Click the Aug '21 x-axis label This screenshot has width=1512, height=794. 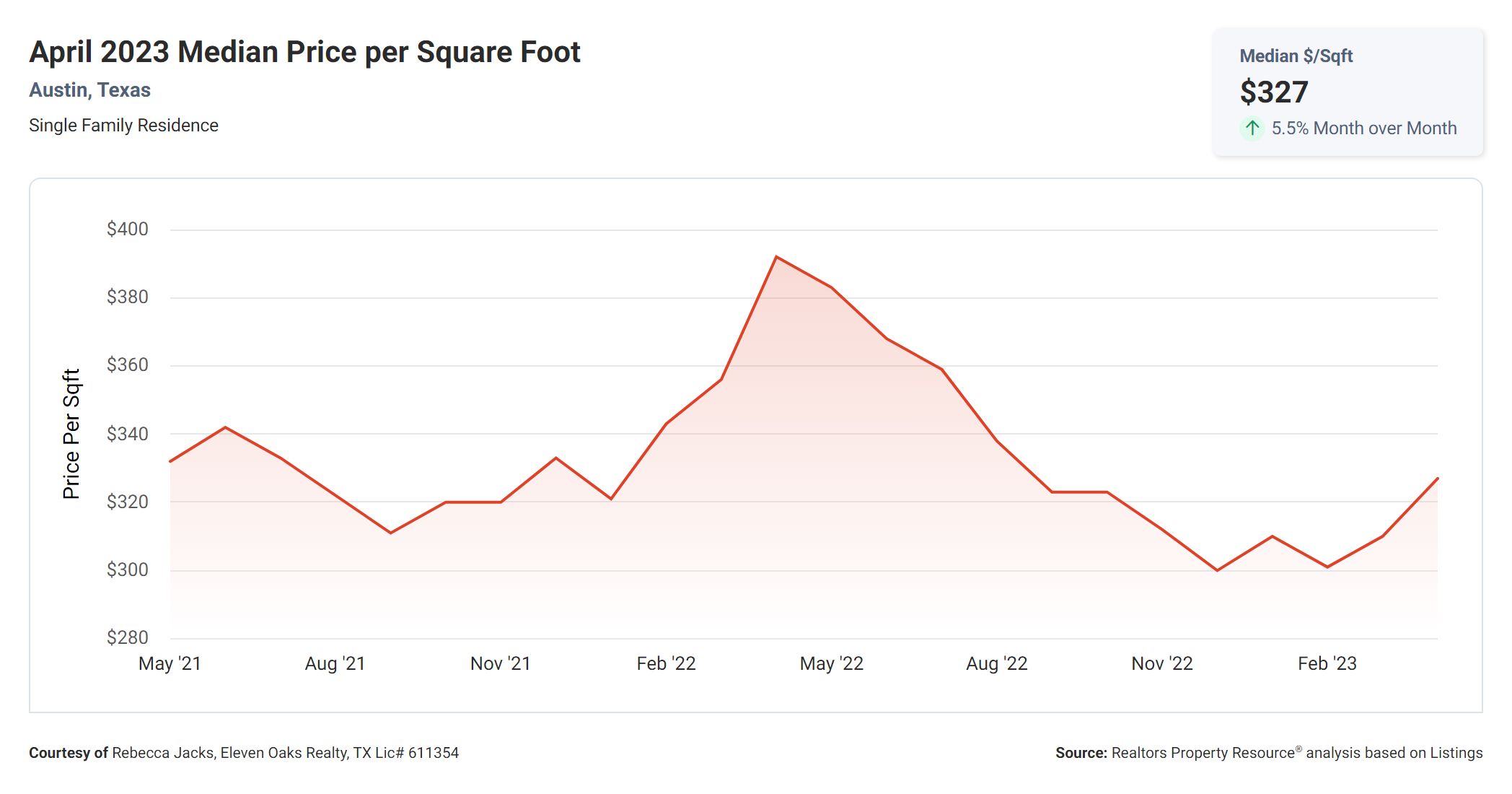335,663
